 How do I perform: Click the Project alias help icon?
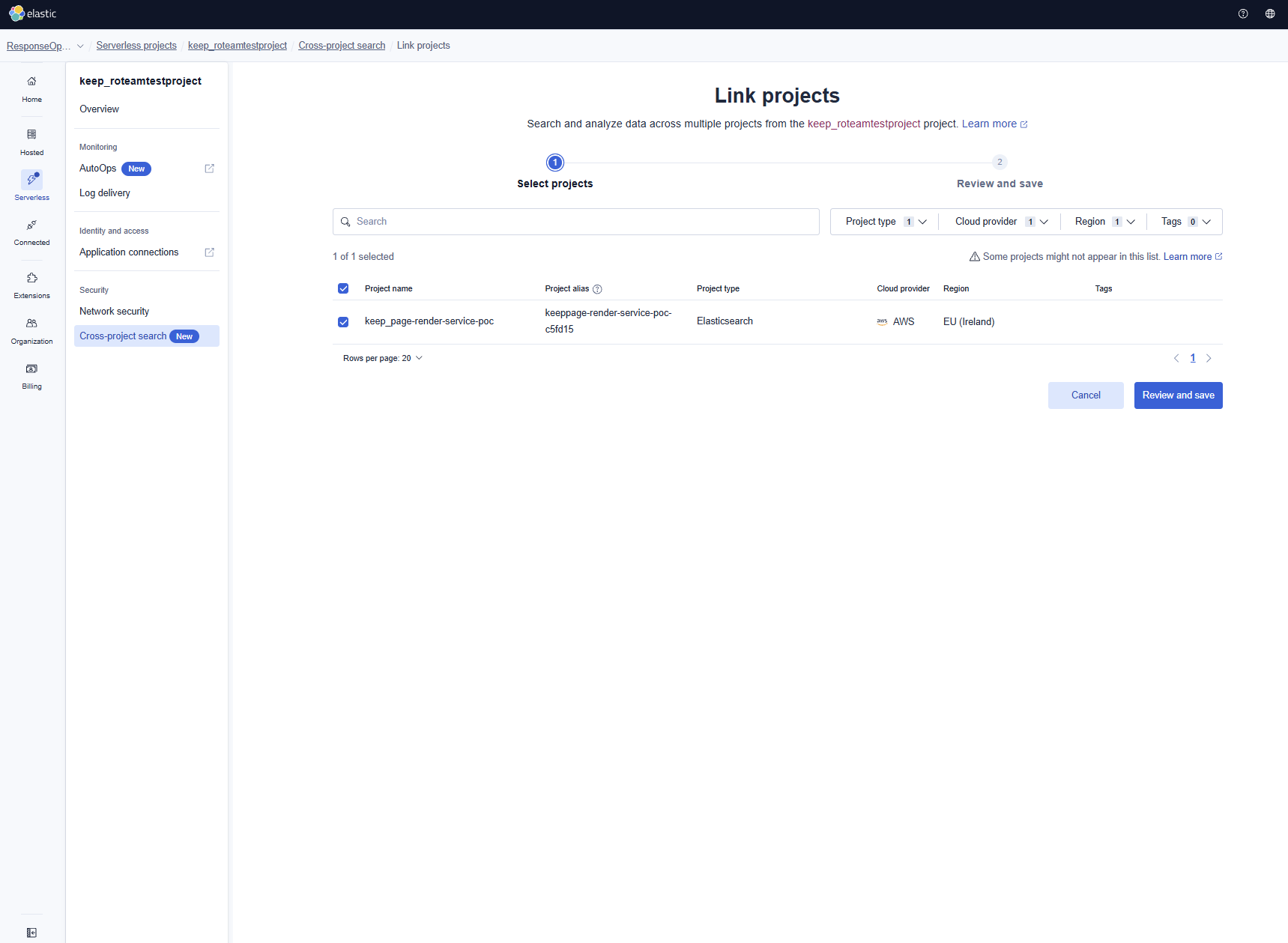point(597,289)
